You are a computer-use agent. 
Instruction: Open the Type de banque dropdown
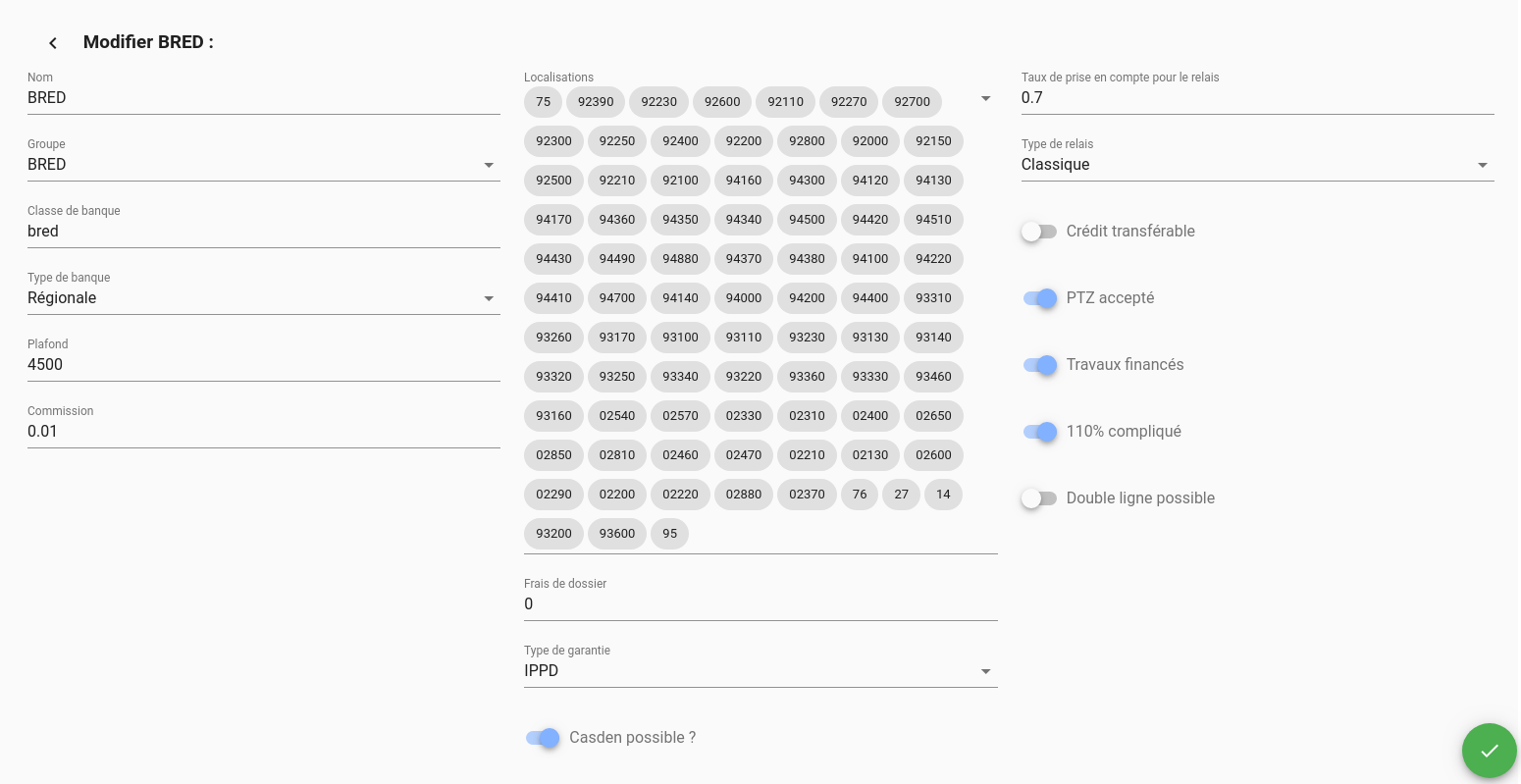(264, 298)
